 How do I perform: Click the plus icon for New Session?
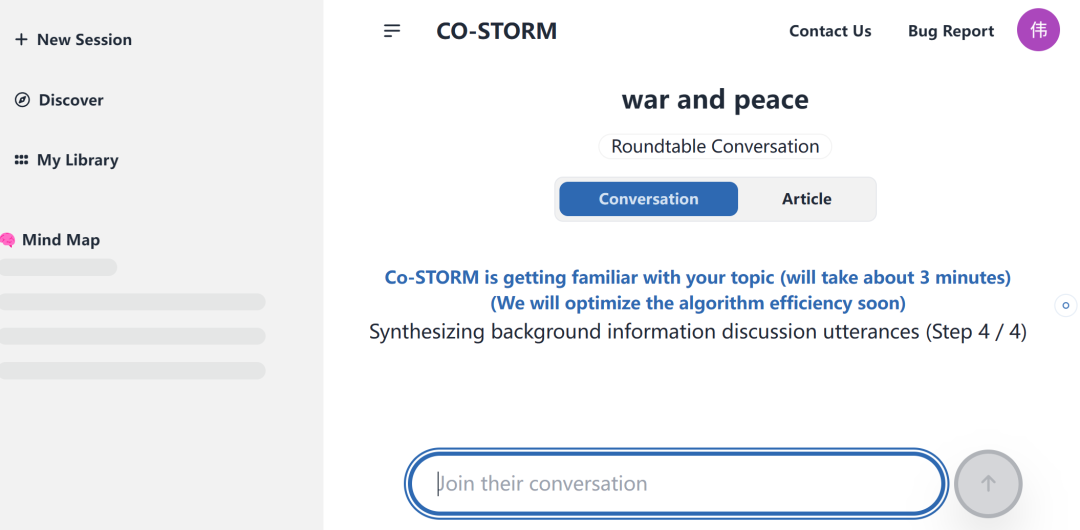21,40
